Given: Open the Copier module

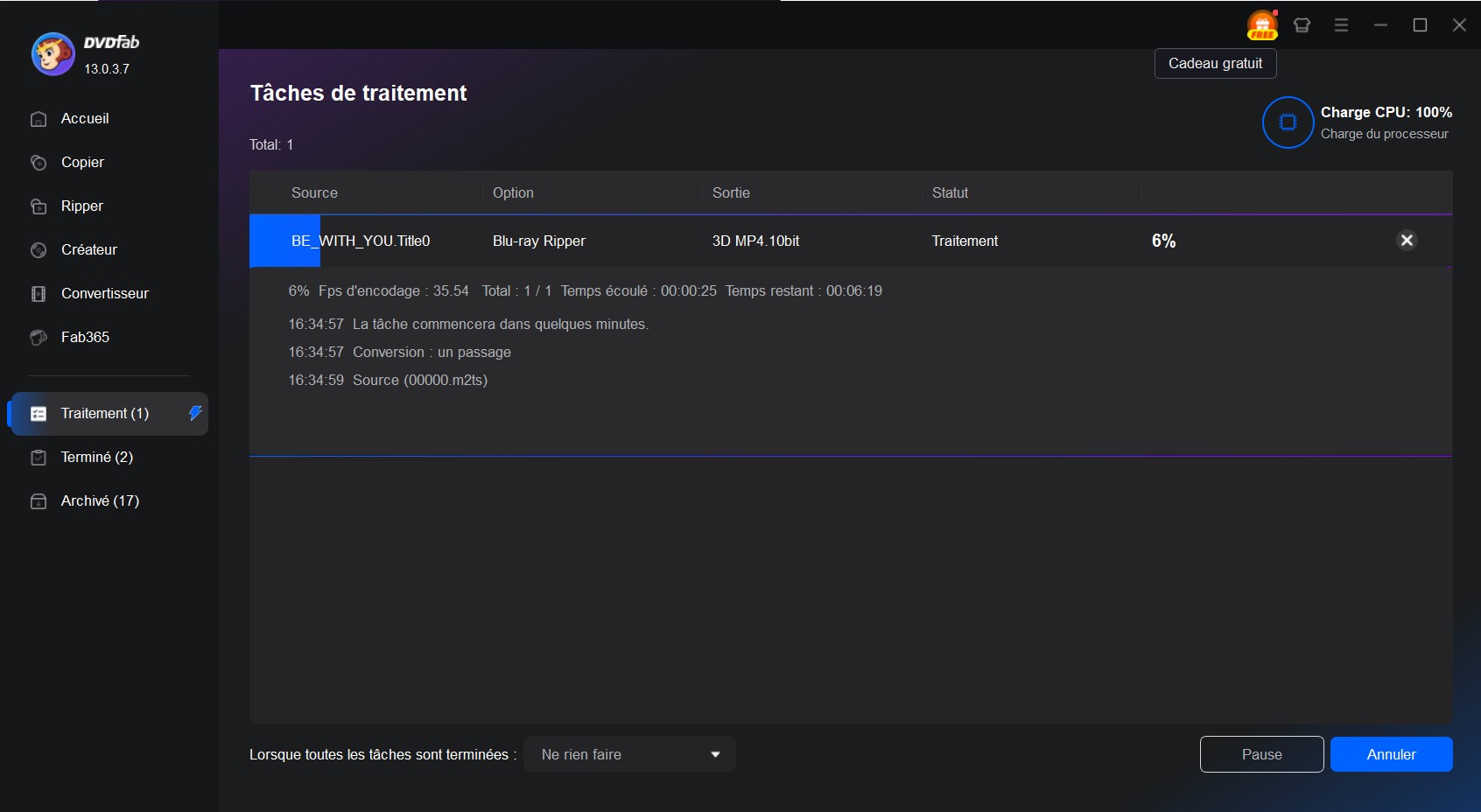Looking at the screenshot, I should pos(82,163).
